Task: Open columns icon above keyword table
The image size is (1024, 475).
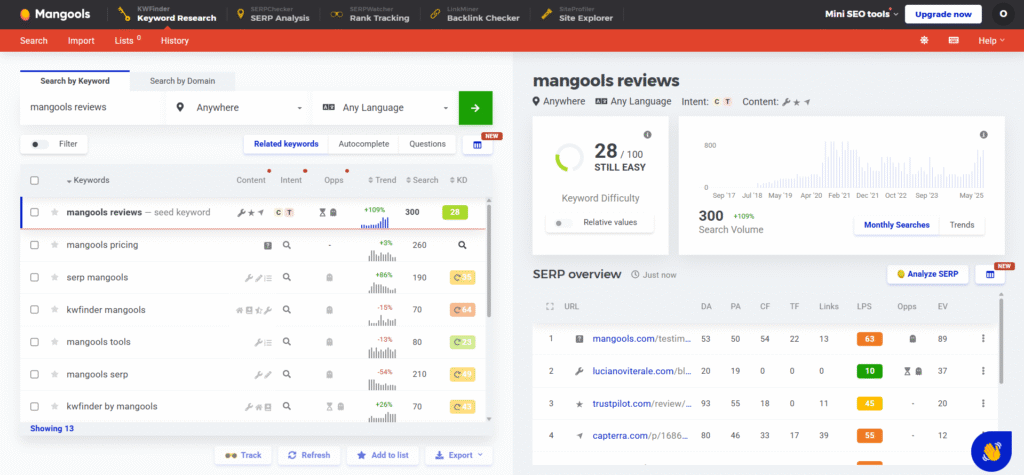Action: coord(477,145)
